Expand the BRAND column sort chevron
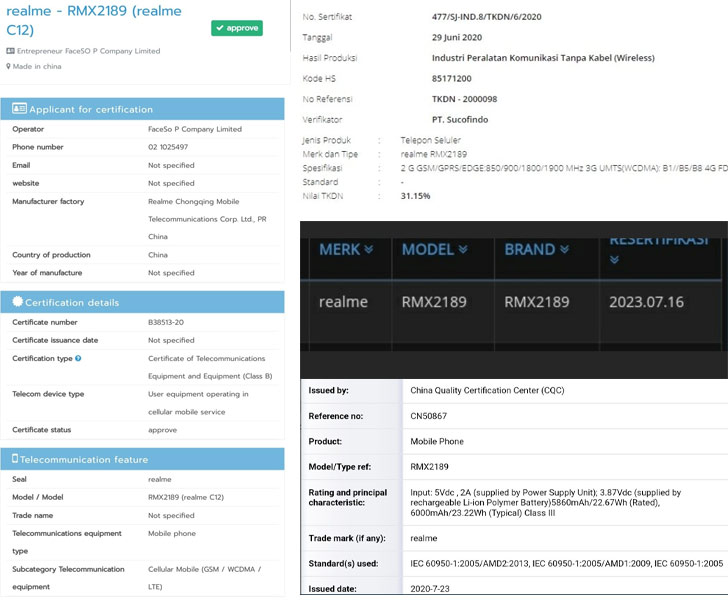 [564, 249]
